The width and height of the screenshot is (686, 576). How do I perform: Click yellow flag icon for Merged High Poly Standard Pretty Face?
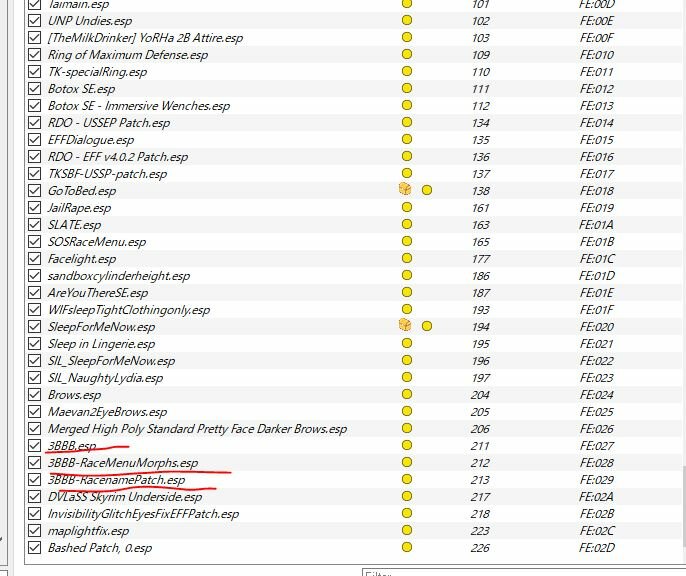pos(407,428)
